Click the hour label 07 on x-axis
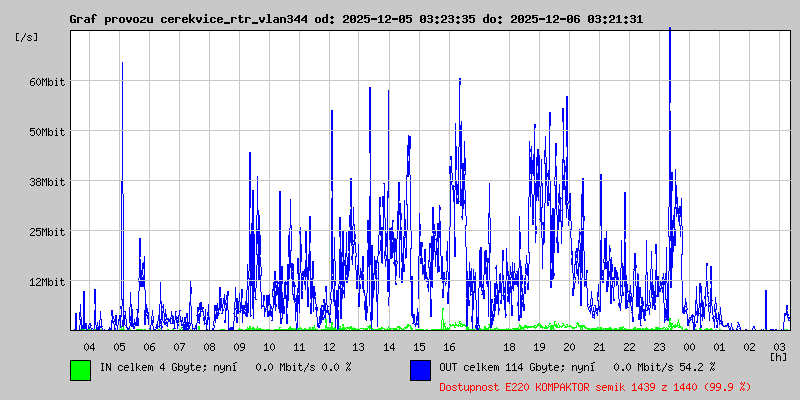The width and height of the screenshot is (800, 400). 180,347
